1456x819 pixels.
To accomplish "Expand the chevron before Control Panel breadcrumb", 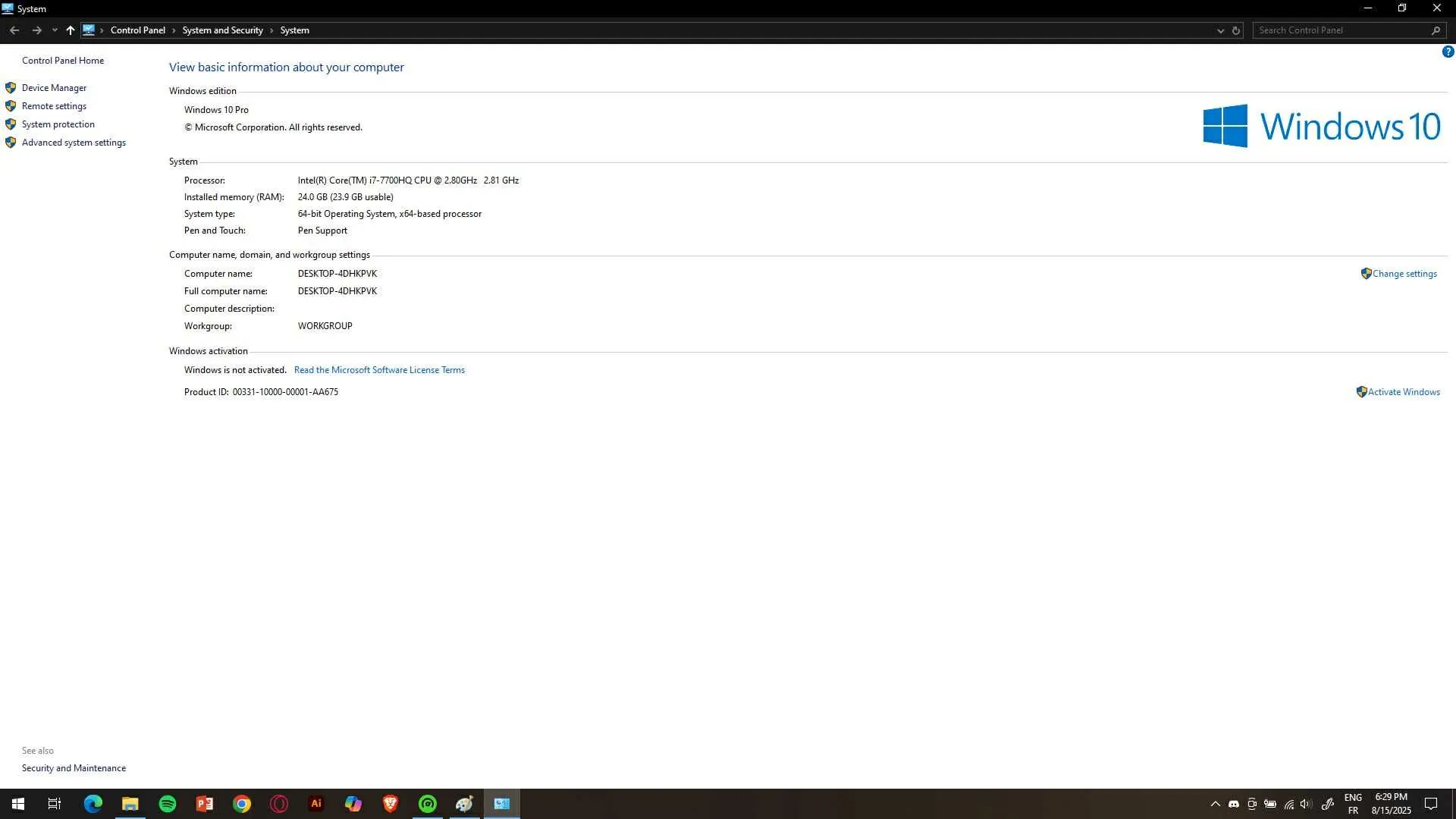I will [x=102, y=30].
